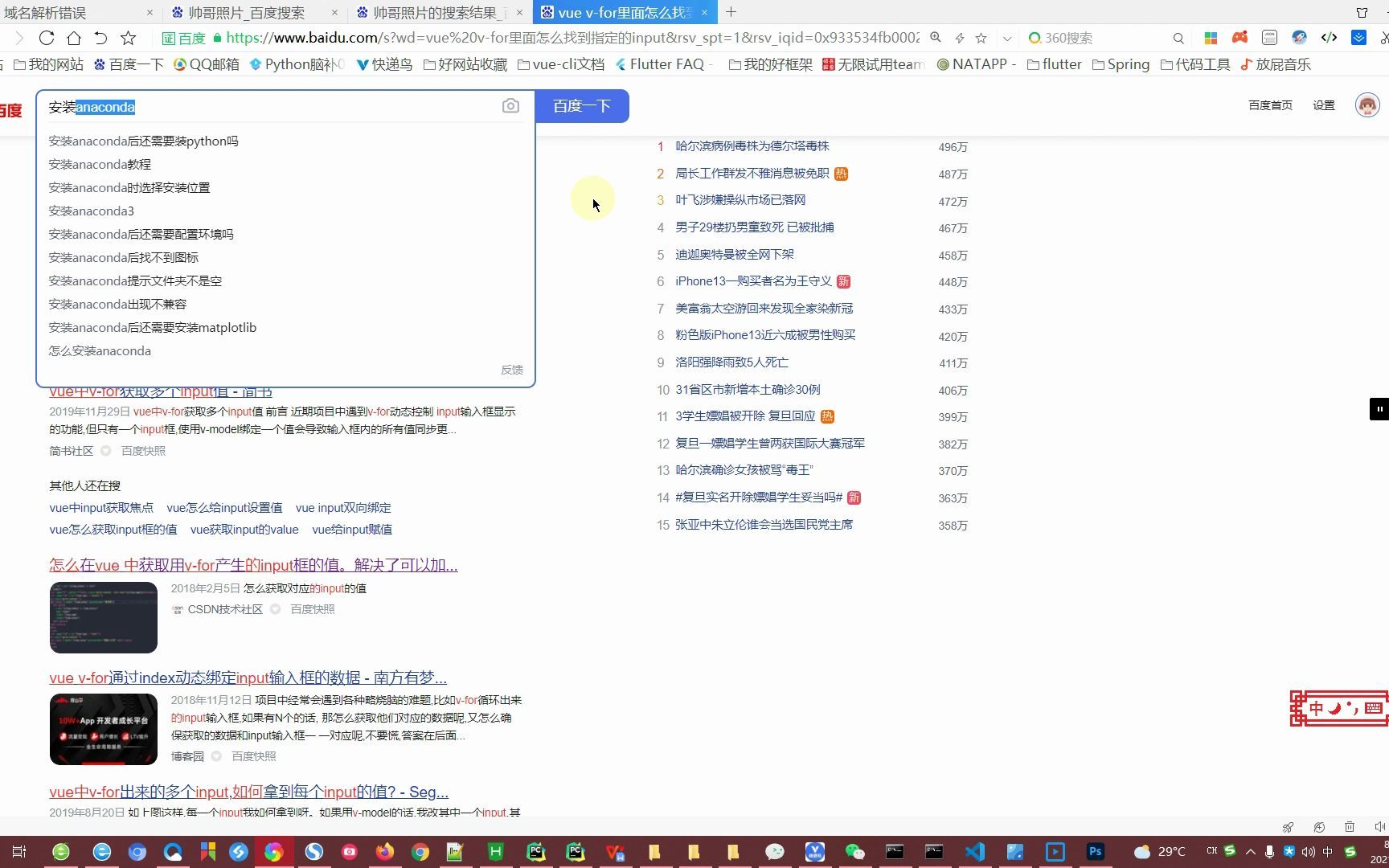1389x868 pixels.
Task: Switch to 帅哥照片的搜索结果 tab
Action: 439,12
